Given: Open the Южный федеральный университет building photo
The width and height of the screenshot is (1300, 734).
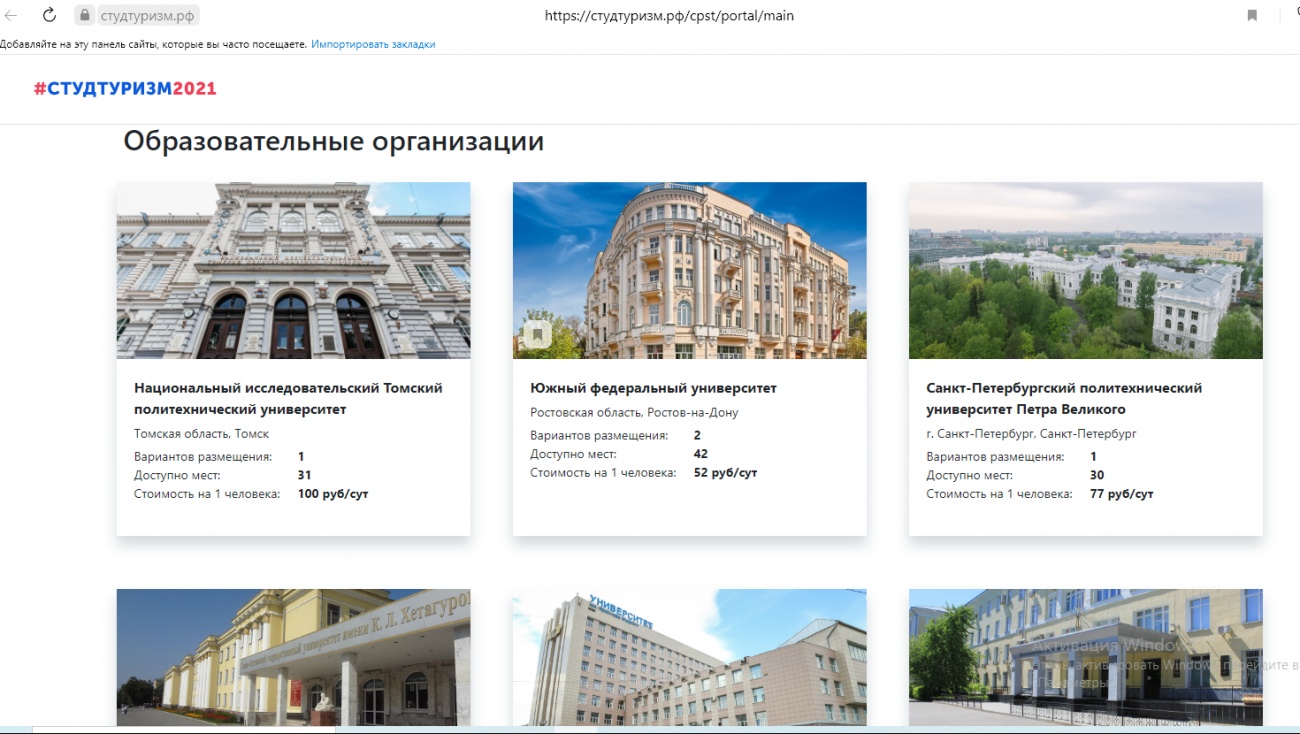Looking at the screenshot, I should [689, 270].
